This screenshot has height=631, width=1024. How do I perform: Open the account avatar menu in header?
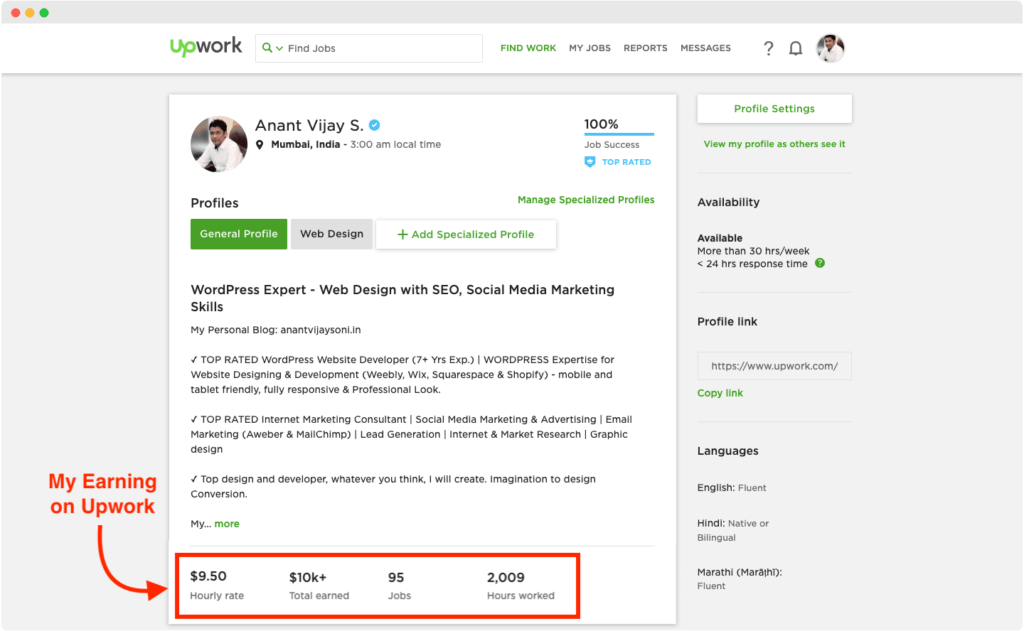point(830,48)
